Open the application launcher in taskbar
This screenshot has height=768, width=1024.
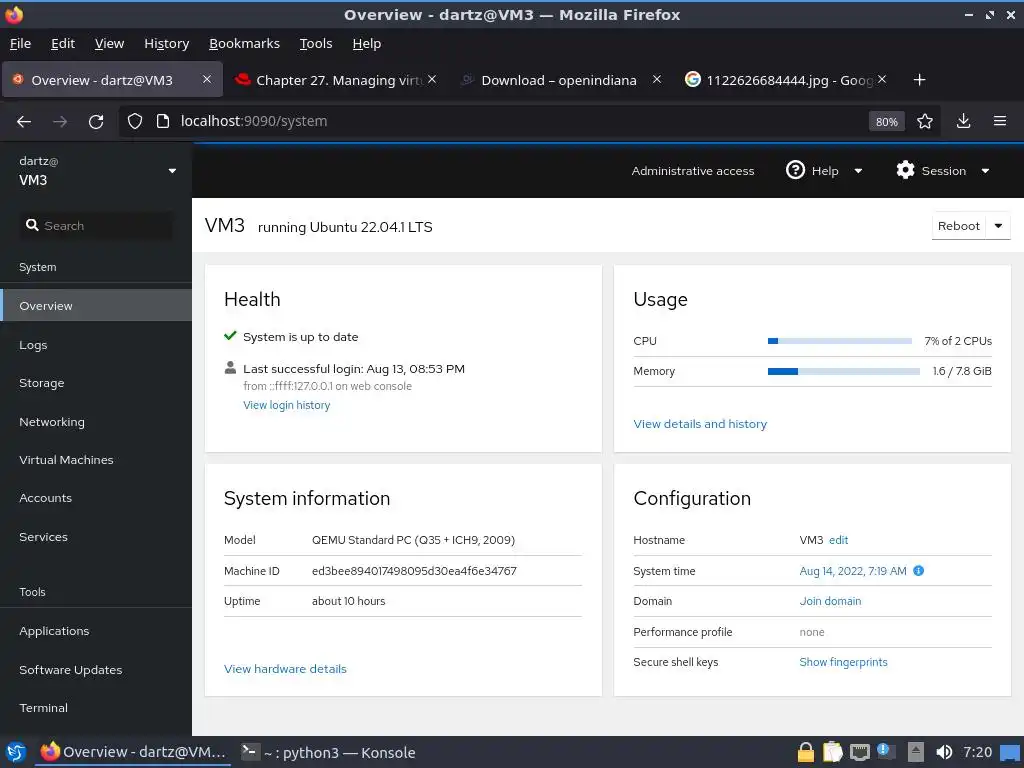coord(16,752)
